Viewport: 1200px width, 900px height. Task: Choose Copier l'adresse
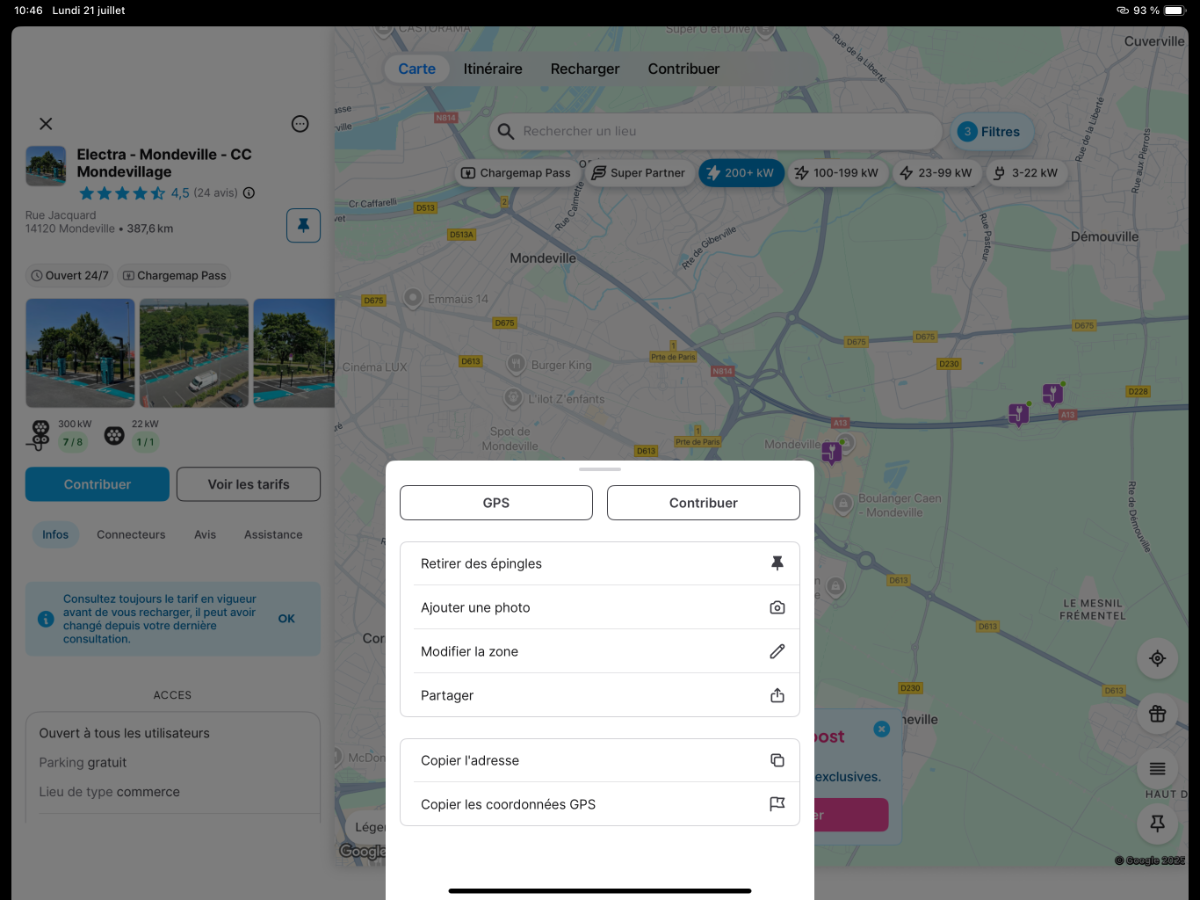pos(600,760)
